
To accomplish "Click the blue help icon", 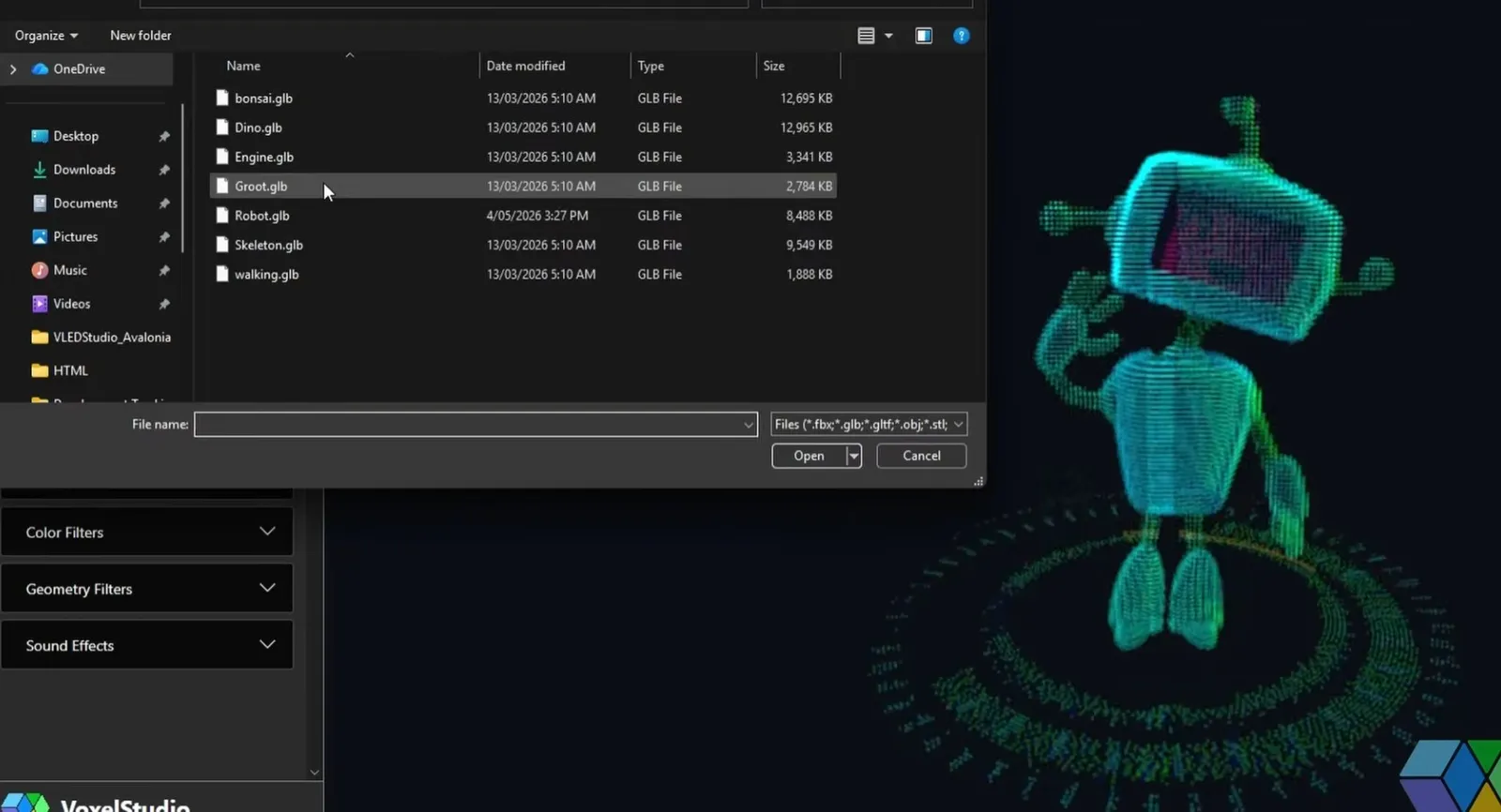I will click(962, 36).
